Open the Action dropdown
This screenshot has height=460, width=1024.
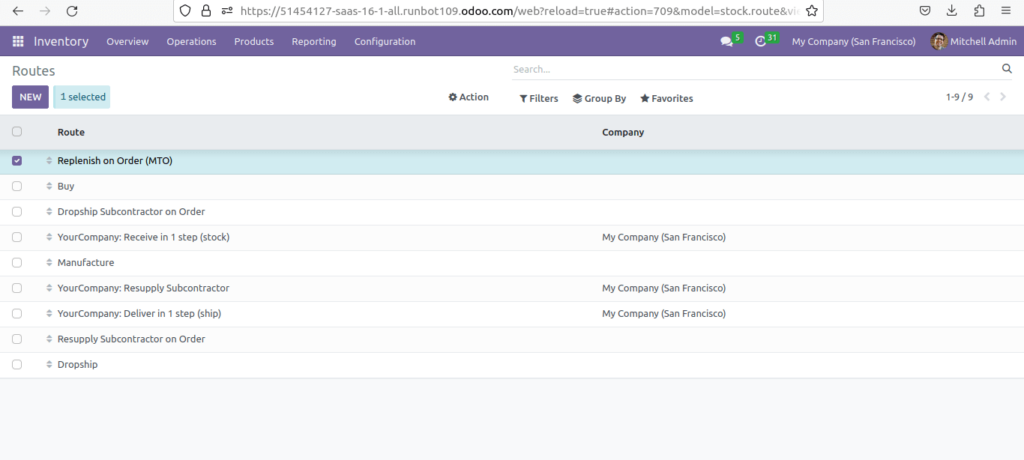[468, 97]
